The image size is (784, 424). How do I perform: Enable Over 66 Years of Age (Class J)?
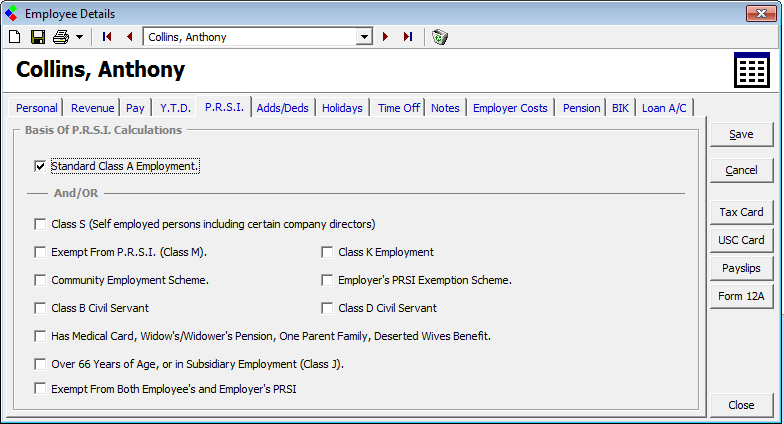pyautogui.click(x=40, y=364)
